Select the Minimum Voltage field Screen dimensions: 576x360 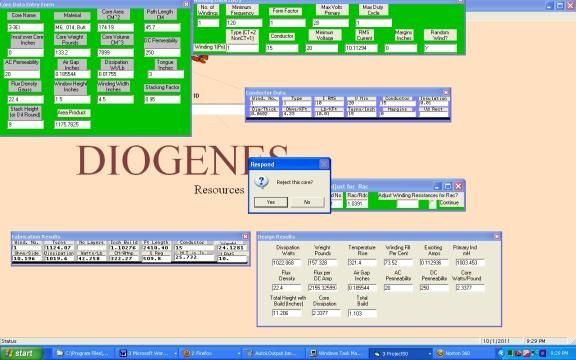point(321,48)
